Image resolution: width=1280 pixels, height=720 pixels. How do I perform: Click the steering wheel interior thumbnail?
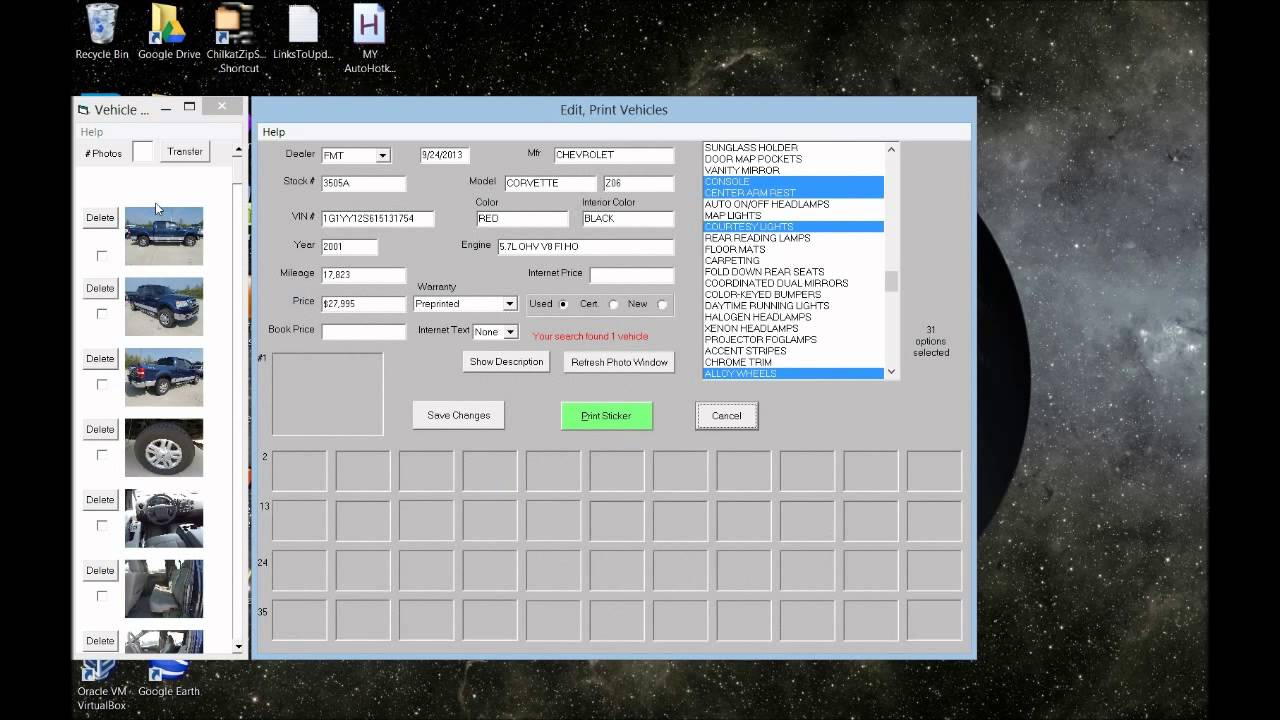tap(164, 518)
